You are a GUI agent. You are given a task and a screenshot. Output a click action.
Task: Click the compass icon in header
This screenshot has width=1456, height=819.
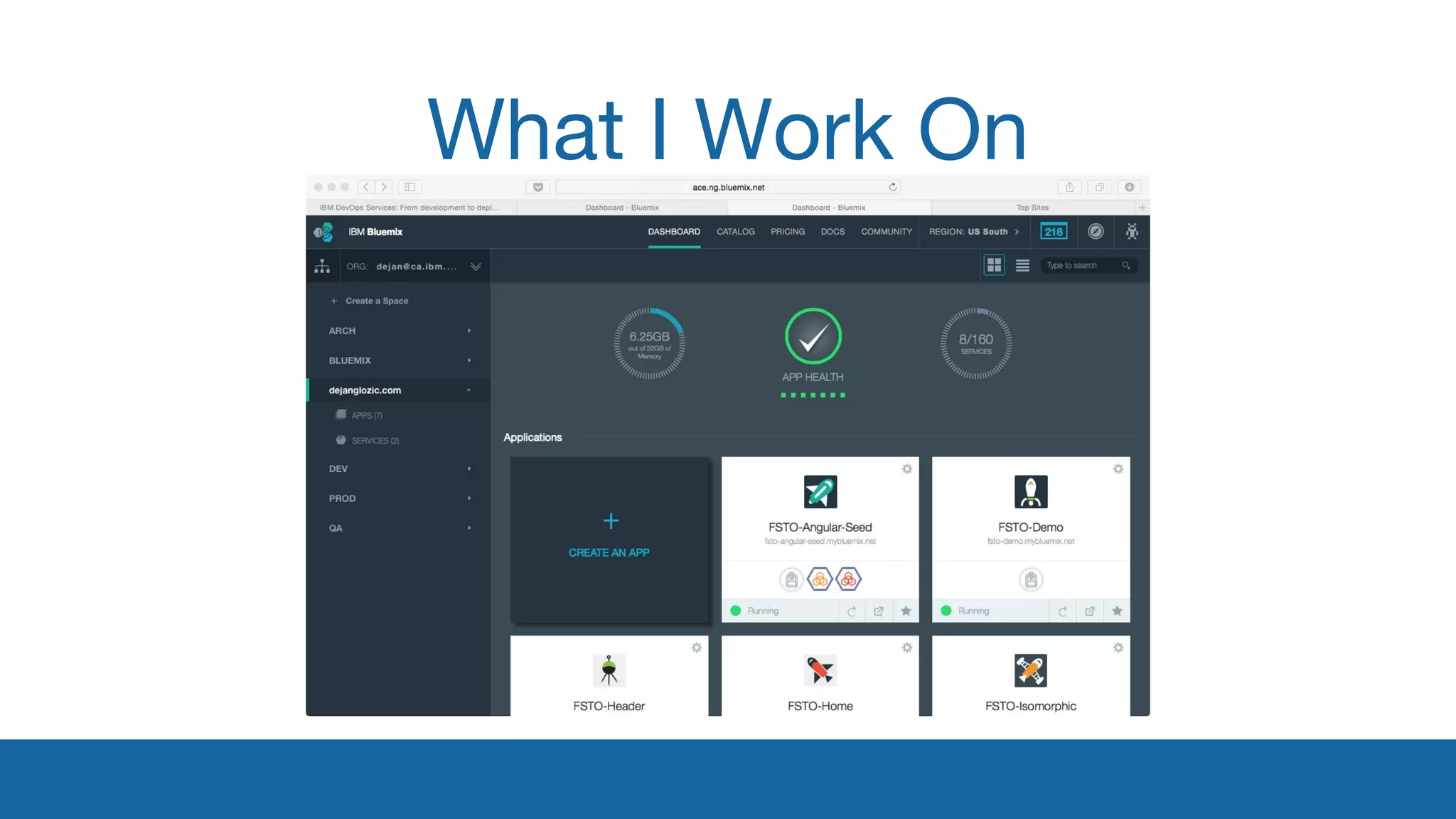point(1096,232)
